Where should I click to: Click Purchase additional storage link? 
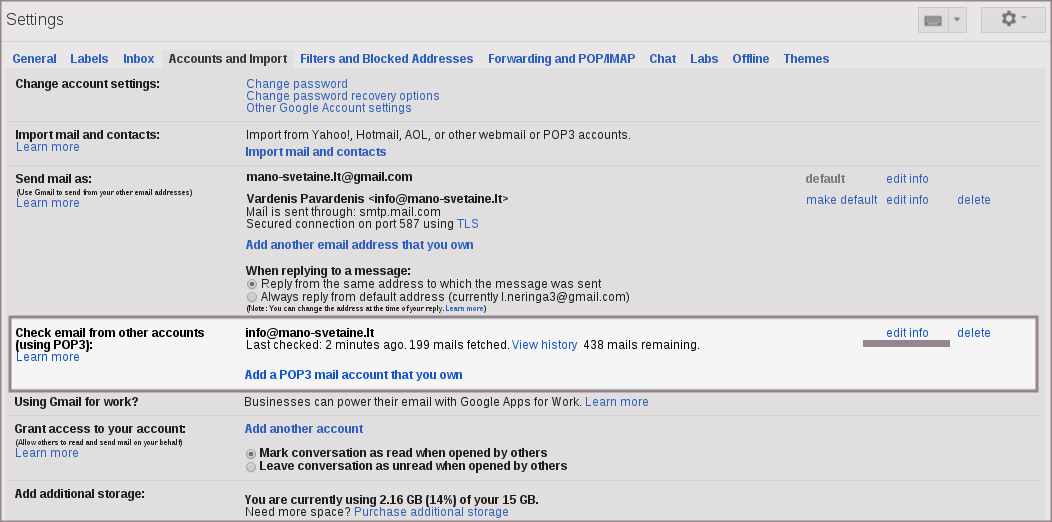(x=431, y=512)
